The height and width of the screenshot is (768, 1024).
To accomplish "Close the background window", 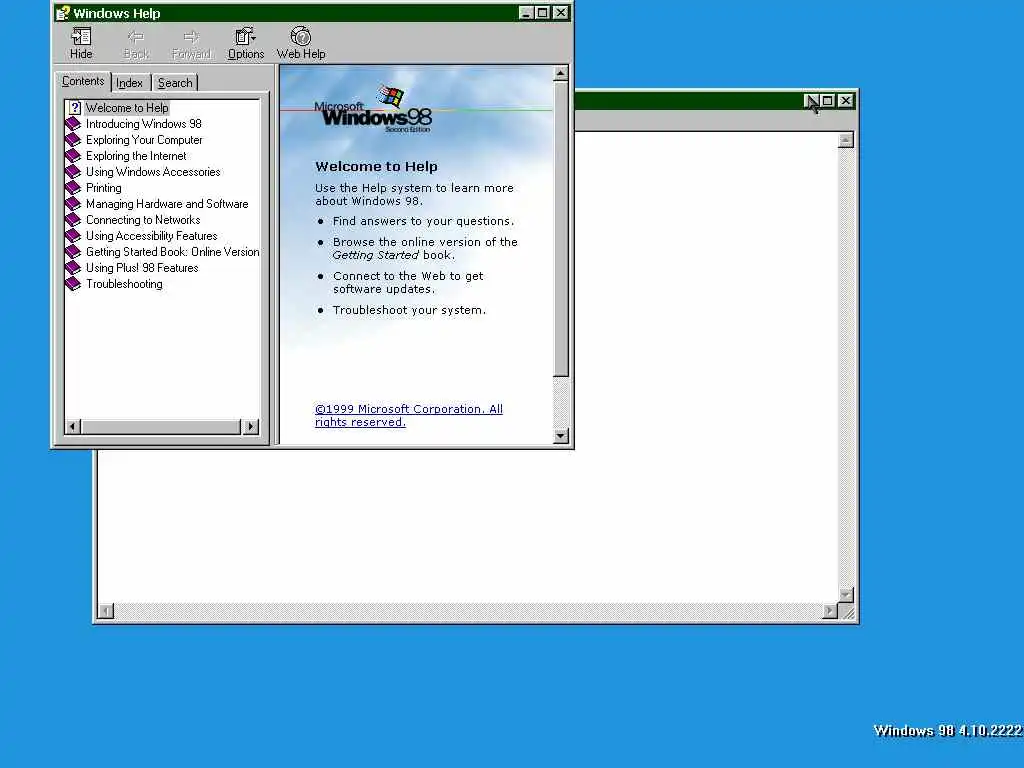I will coord(846,101).
